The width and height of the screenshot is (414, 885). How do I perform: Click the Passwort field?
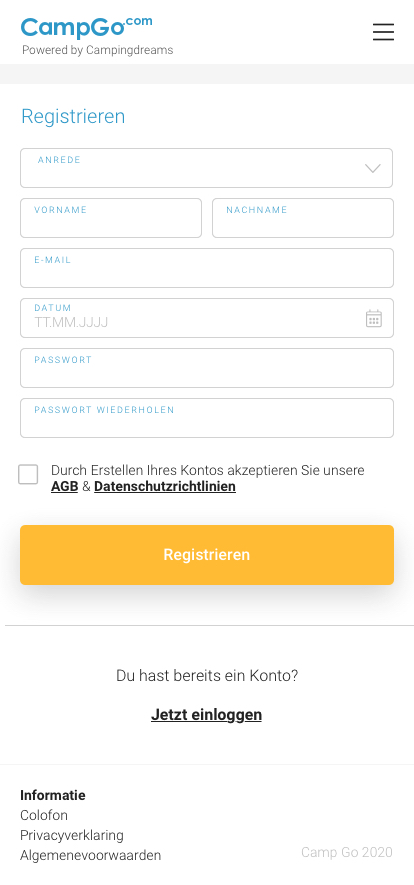click(x=207, y=368)
